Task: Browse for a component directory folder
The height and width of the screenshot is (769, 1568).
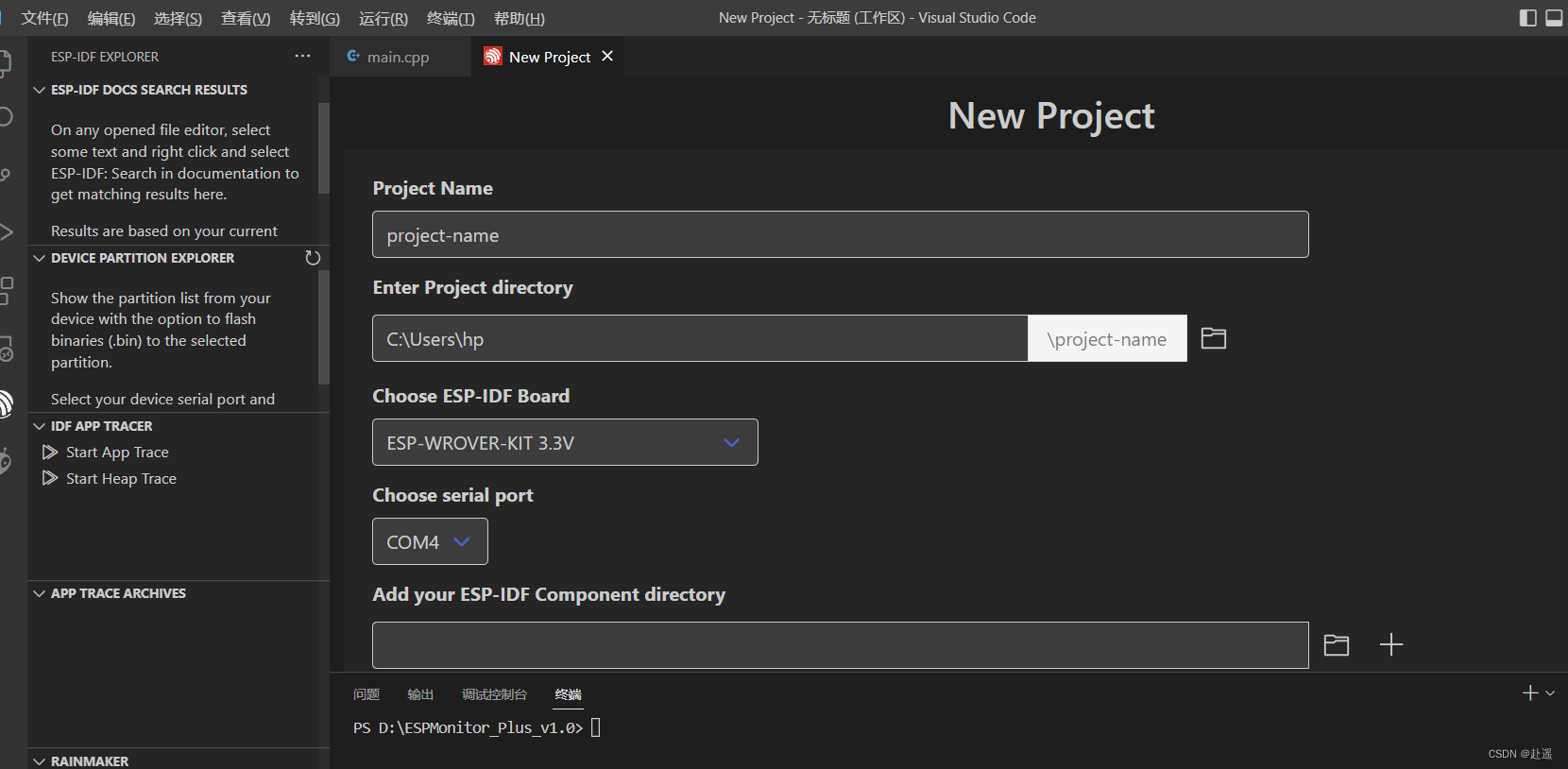Action: pos(1337,645)
